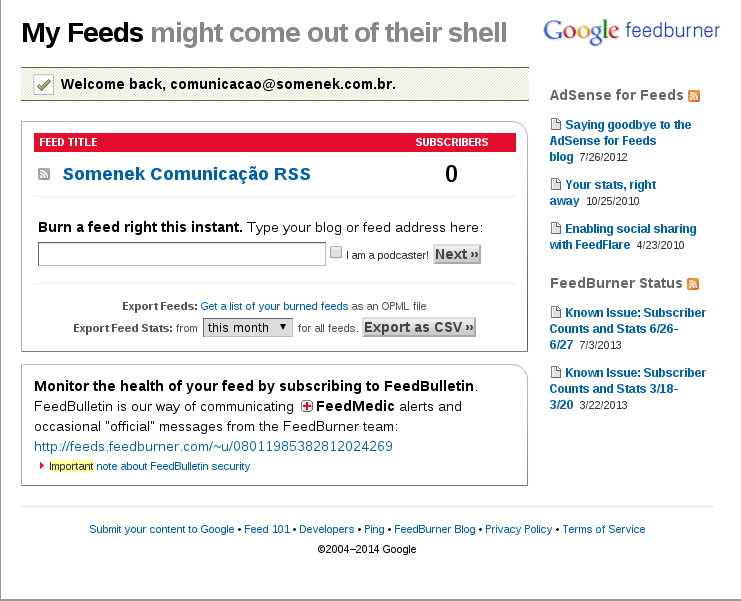Click the document icon beside 'Your stats, right away'
This screenshot has width=741, height=601.
556,185
